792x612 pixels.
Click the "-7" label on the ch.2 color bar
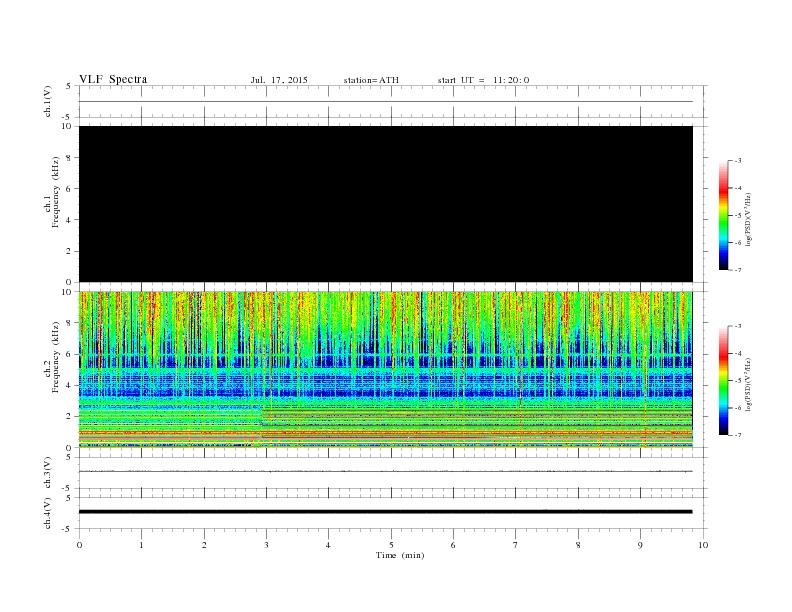coord(738,435)
